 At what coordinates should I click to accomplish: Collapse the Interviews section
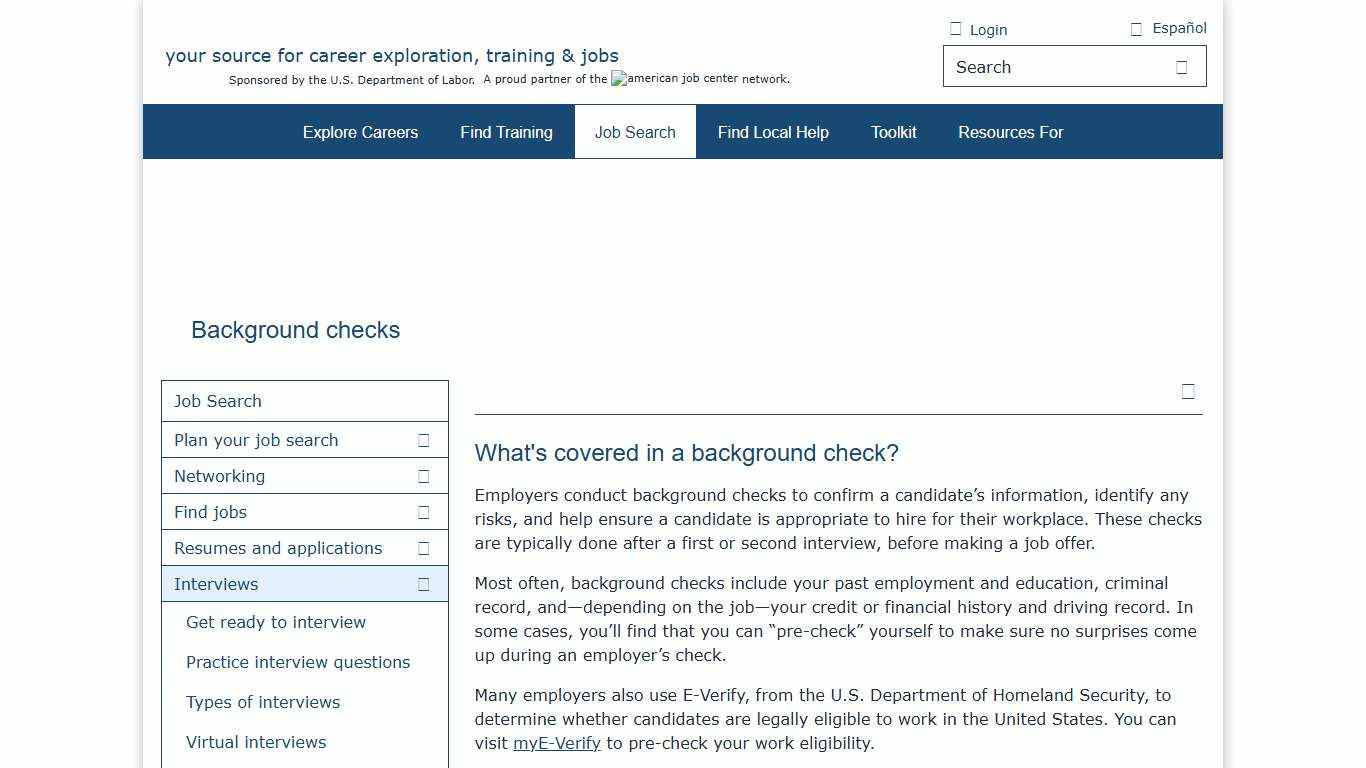422,584
